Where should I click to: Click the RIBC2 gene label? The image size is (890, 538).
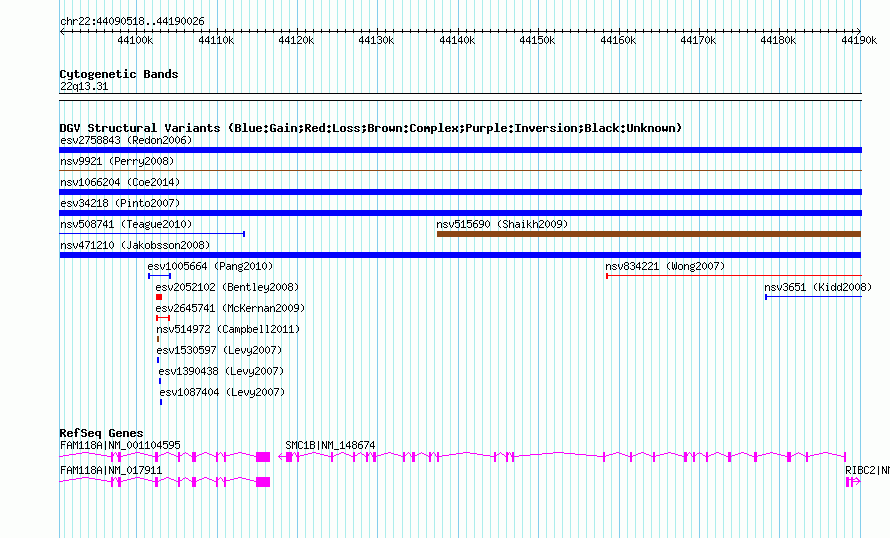867,470
